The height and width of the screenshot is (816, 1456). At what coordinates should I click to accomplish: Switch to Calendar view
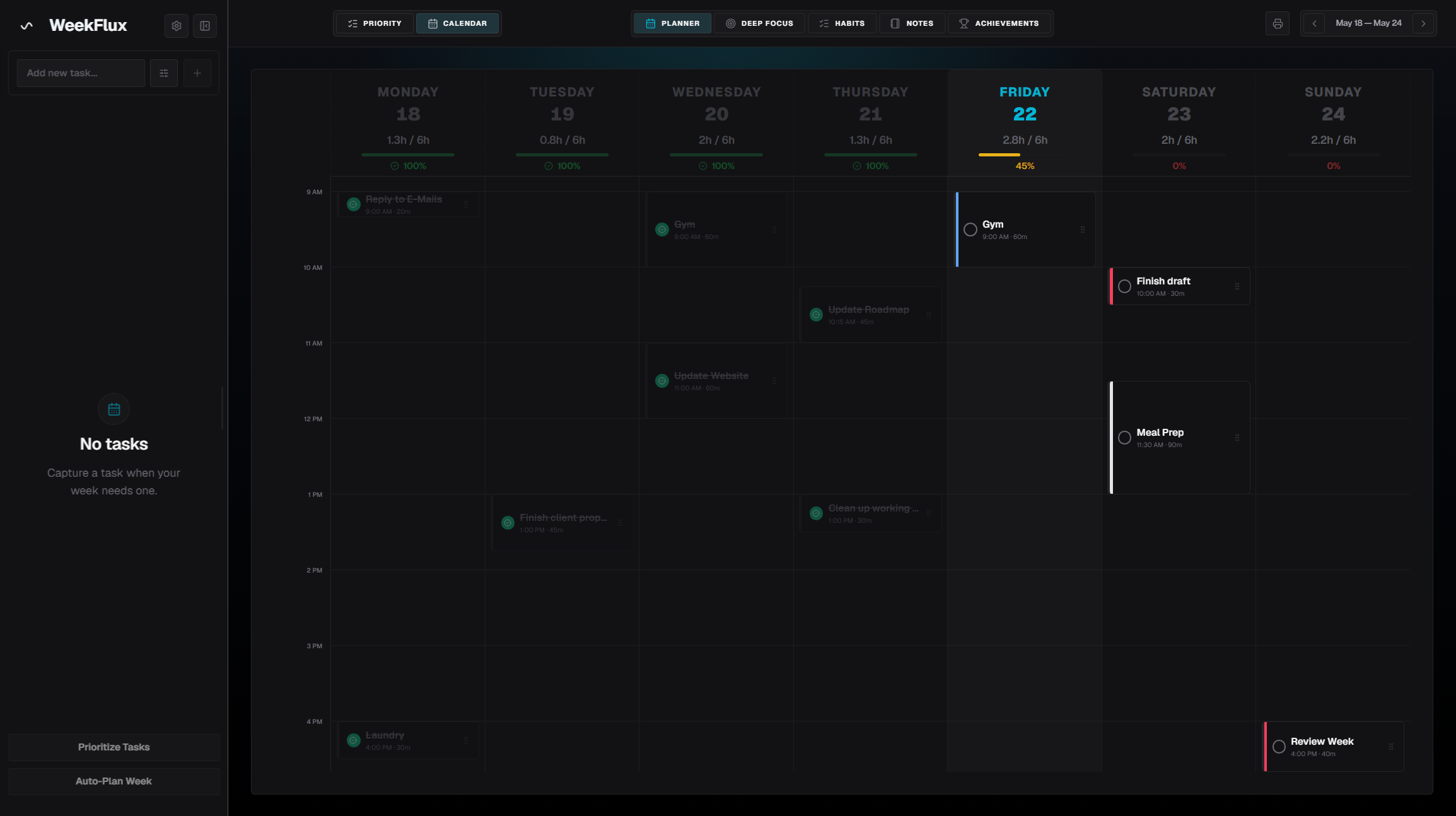(x=457, y=23)
